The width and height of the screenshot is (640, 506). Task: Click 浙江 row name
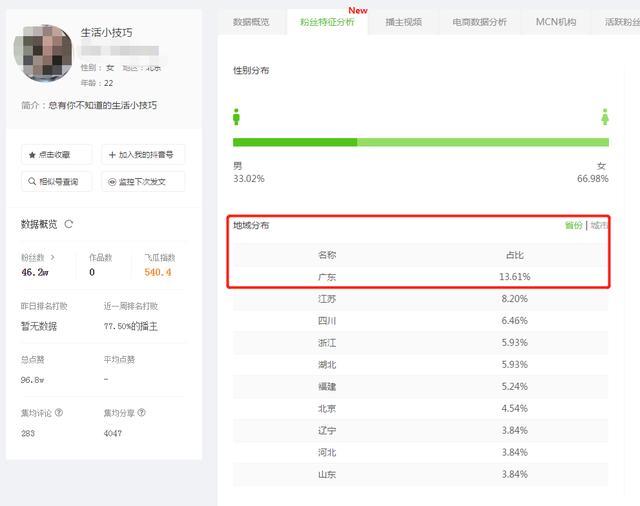[x=327, y=343]
